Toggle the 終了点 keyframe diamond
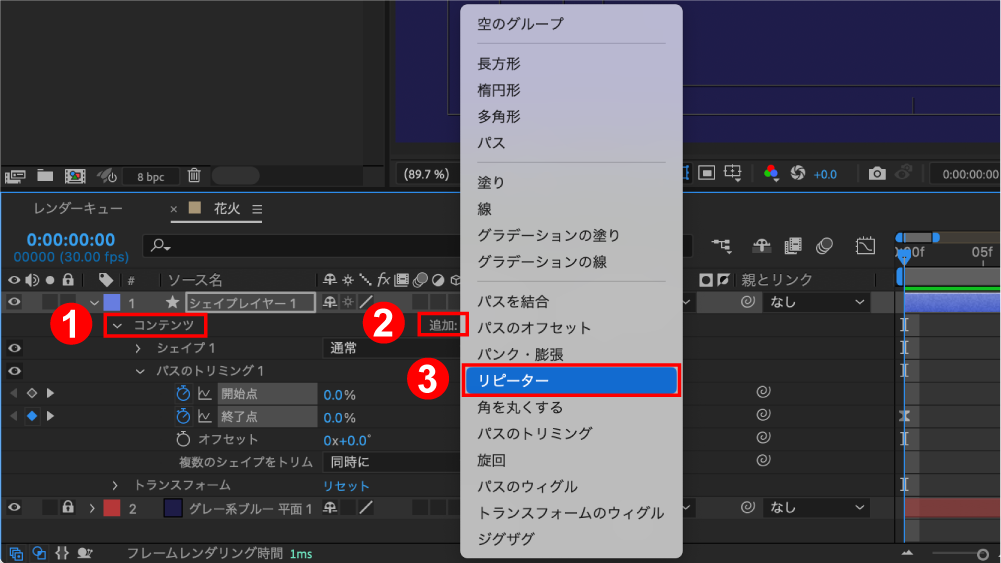This screenshot has height=563, width=1001. click(32, 416)
